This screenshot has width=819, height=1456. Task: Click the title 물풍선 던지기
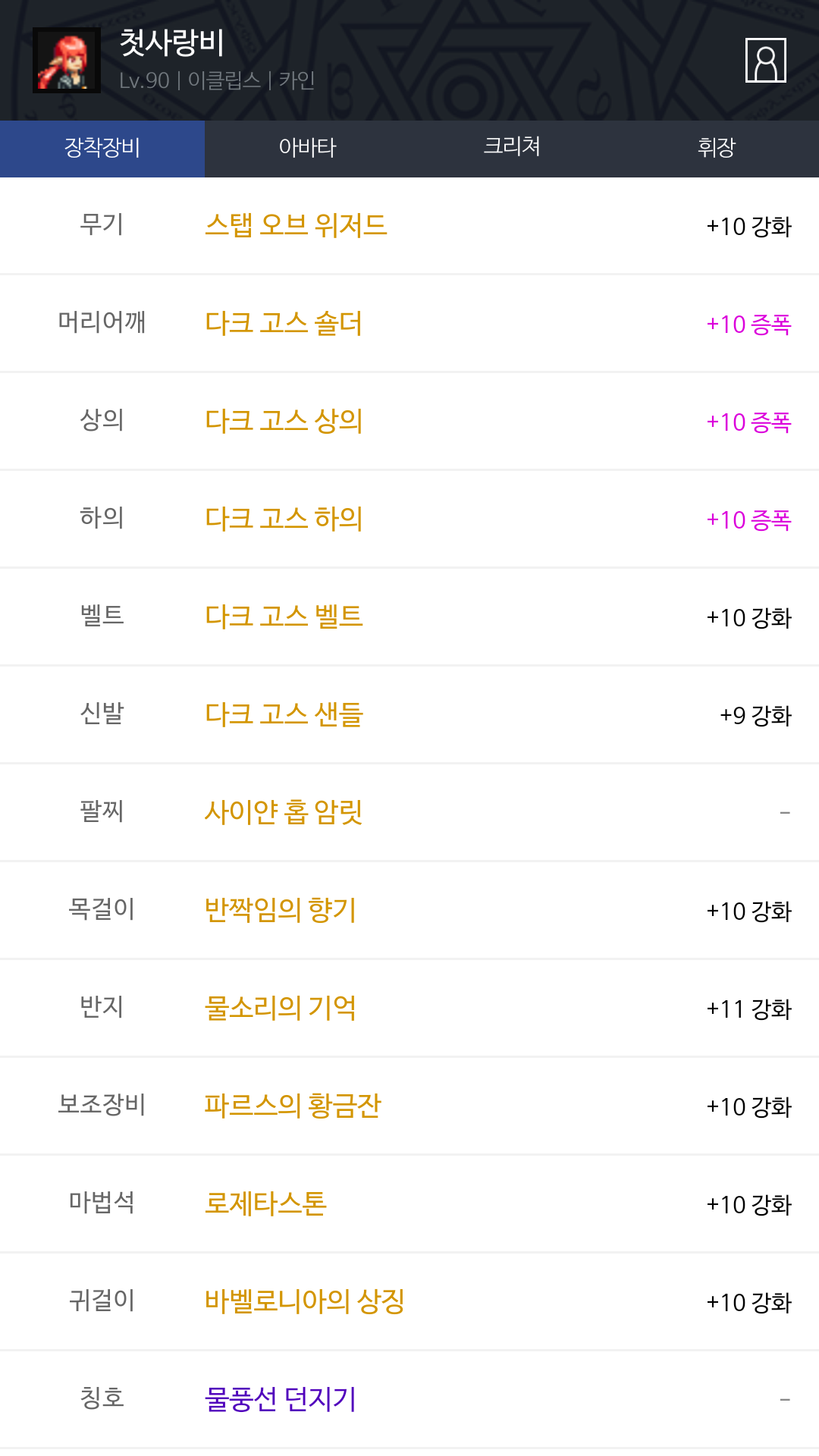click(x=281, y=1399)
